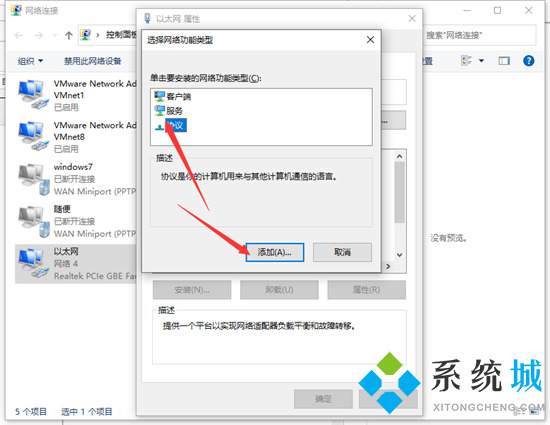Click the VMware VMnet1 adapter icon
Image resolution: width=550 pixels, height=425 pixels.
[x=32, y=94]
